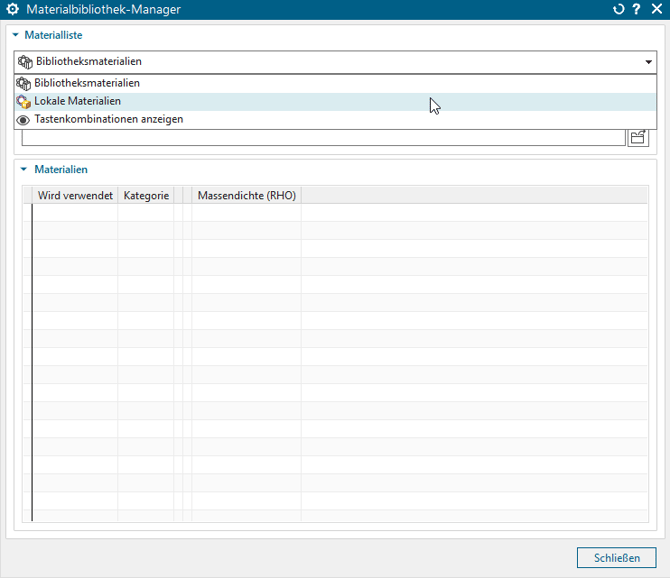Viewport: 670px width, 578px height.
Task: Click the library icon in the selected combo box value
Action: 25,62
